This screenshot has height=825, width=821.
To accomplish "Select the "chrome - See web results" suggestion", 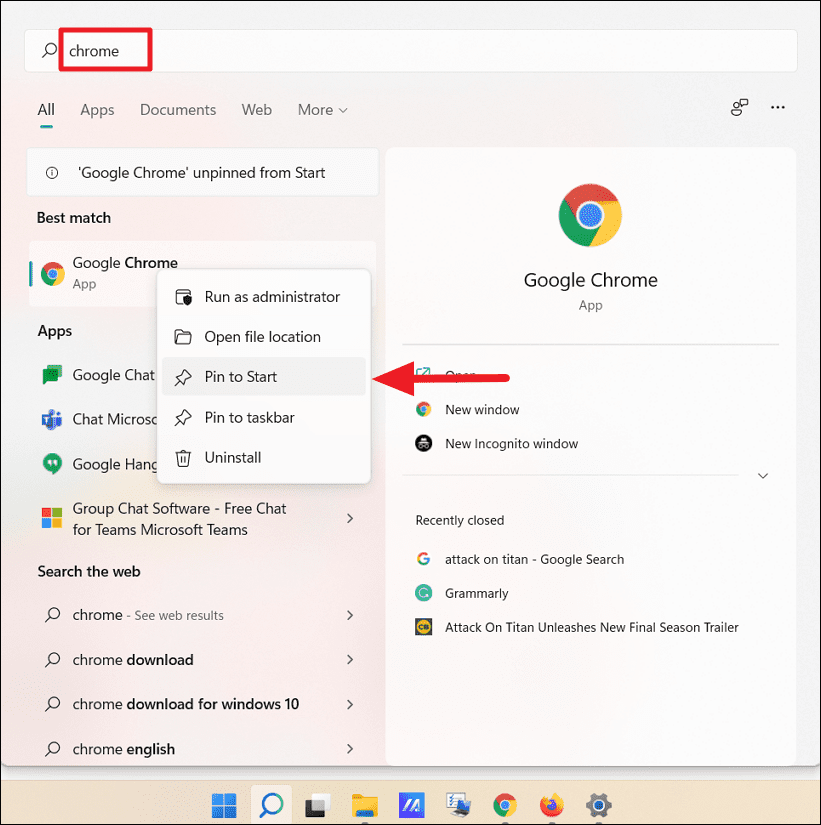I will click(x=203, y=615).
